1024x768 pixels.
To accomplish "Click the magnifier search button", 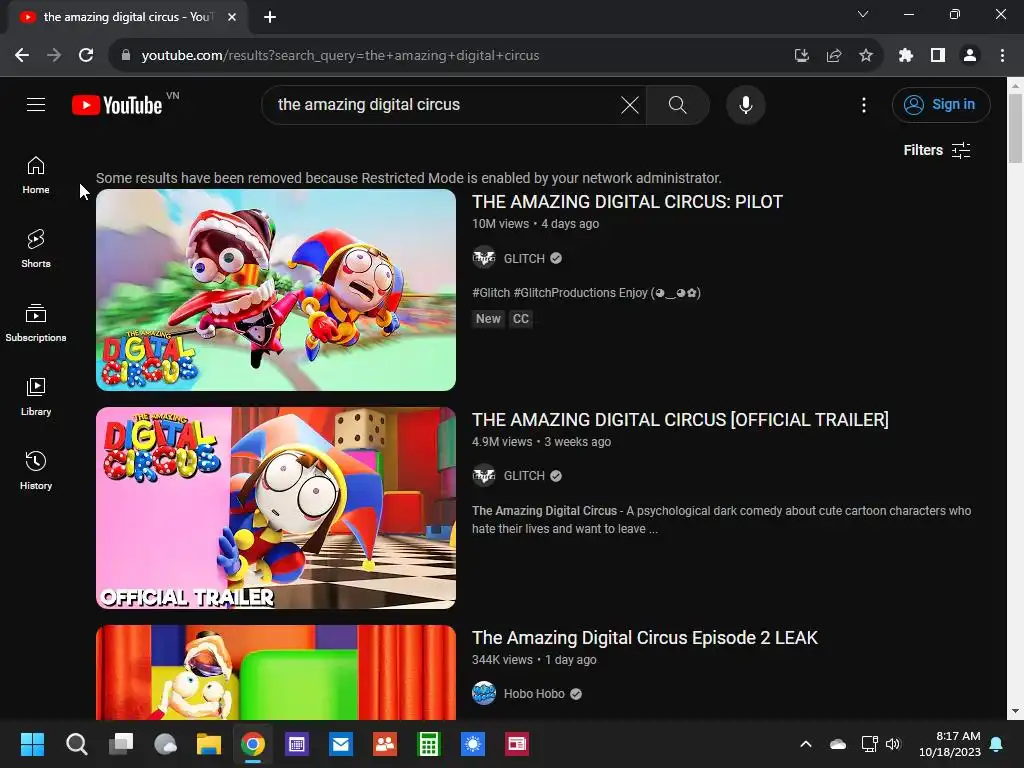I will coord(677,104).
